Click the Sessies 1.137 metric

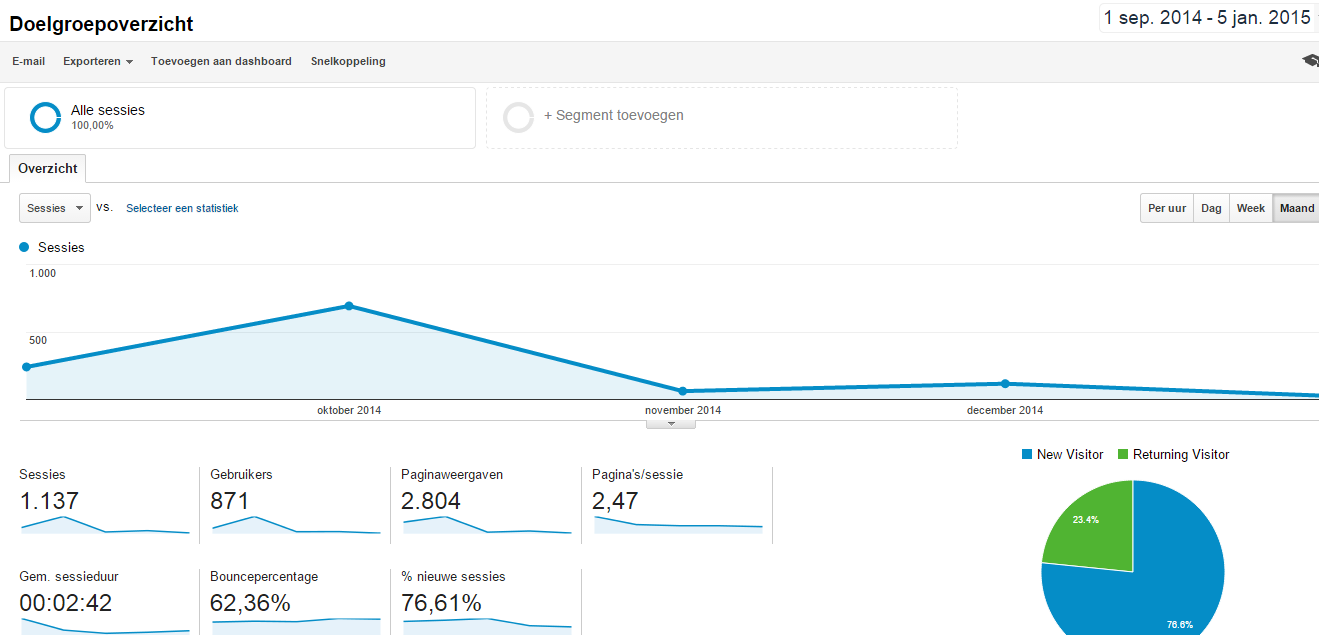[x=105, y=504]
